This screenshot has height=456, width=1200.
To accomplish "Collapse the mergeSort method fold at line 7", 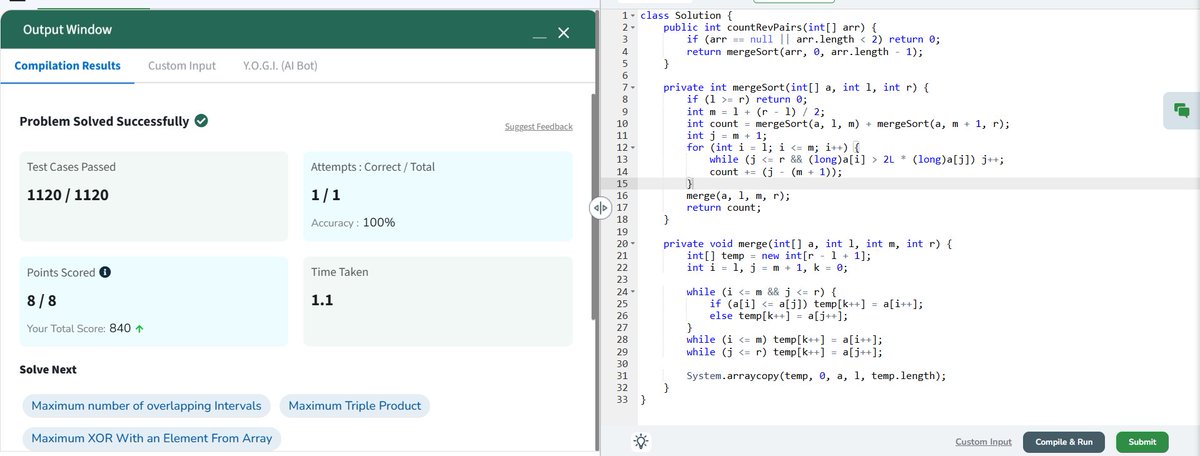I will click(633, 88).
